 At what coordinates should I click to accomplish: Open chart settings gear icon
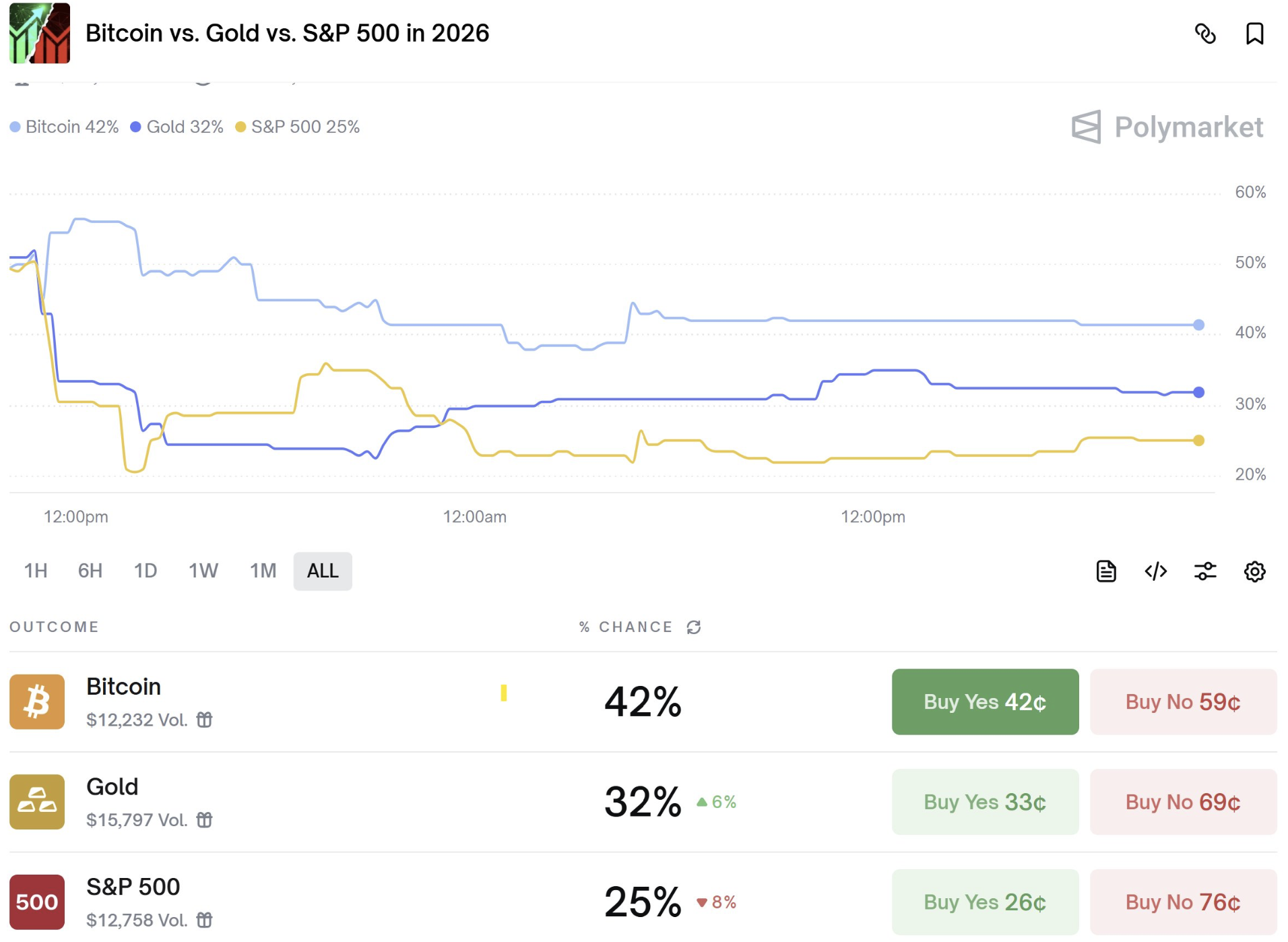pos(1254,571)
